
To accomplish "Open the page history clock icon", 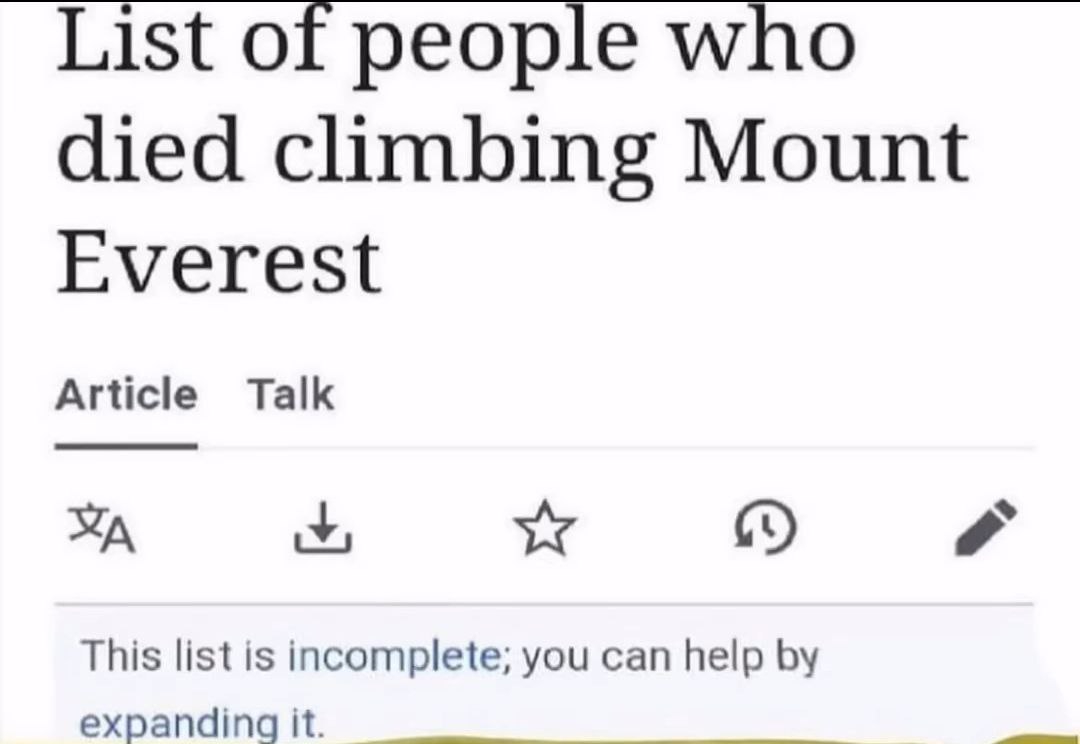I will 767,528.
